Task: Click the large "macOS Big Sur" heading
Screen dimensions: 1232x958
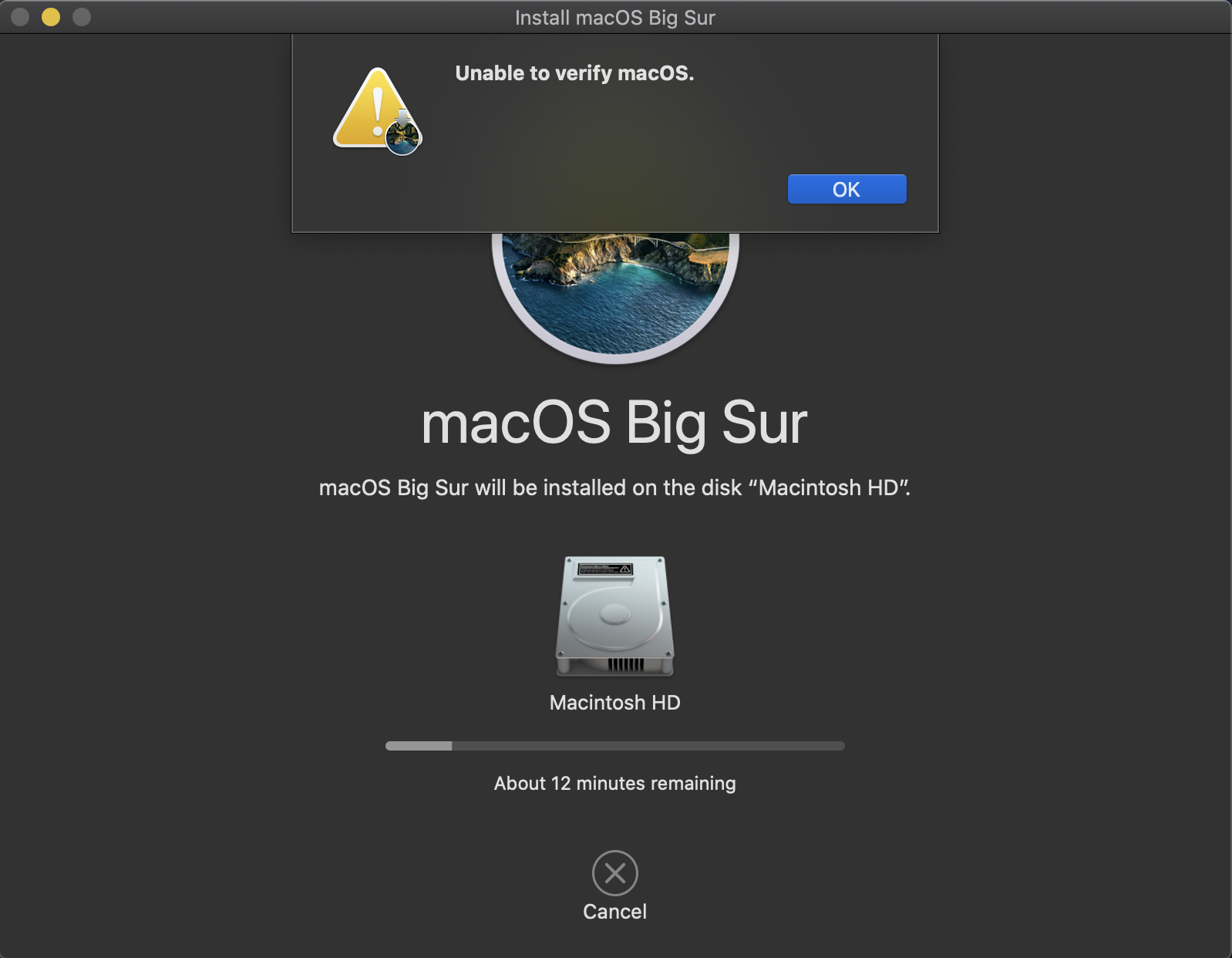Action: (x=614, y=423)
